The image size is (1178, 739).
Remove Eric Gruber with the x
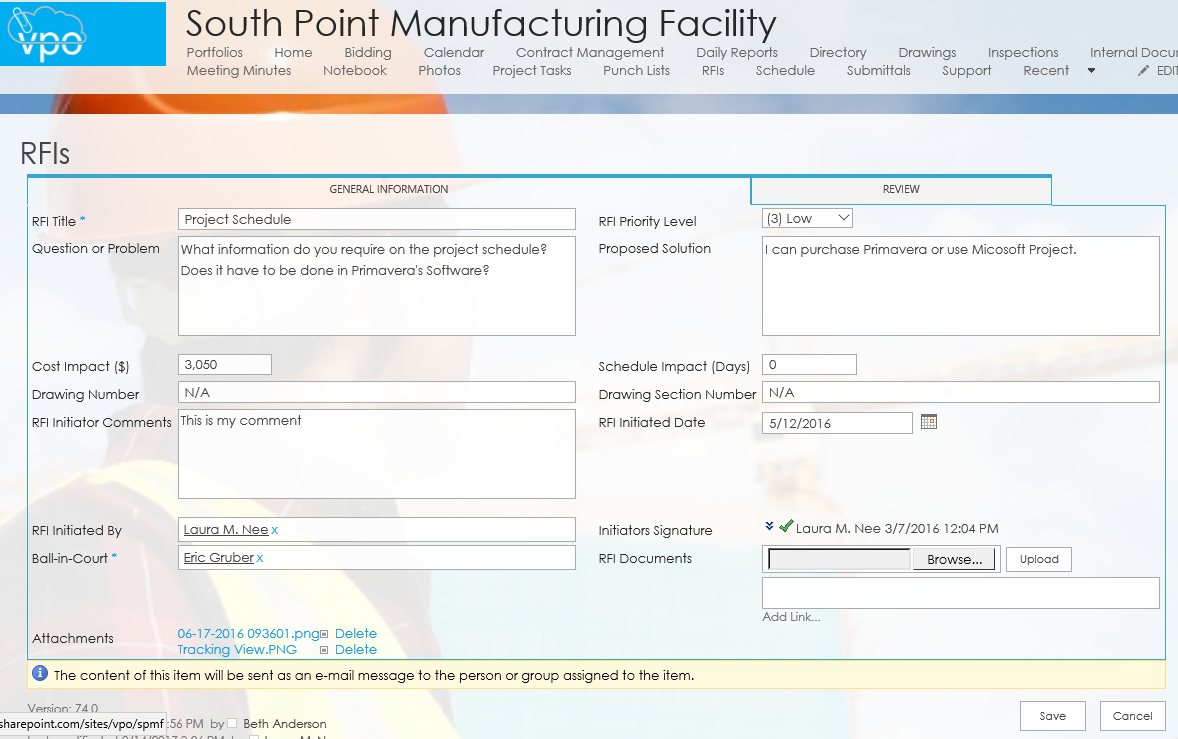click(x=260, y=558)
